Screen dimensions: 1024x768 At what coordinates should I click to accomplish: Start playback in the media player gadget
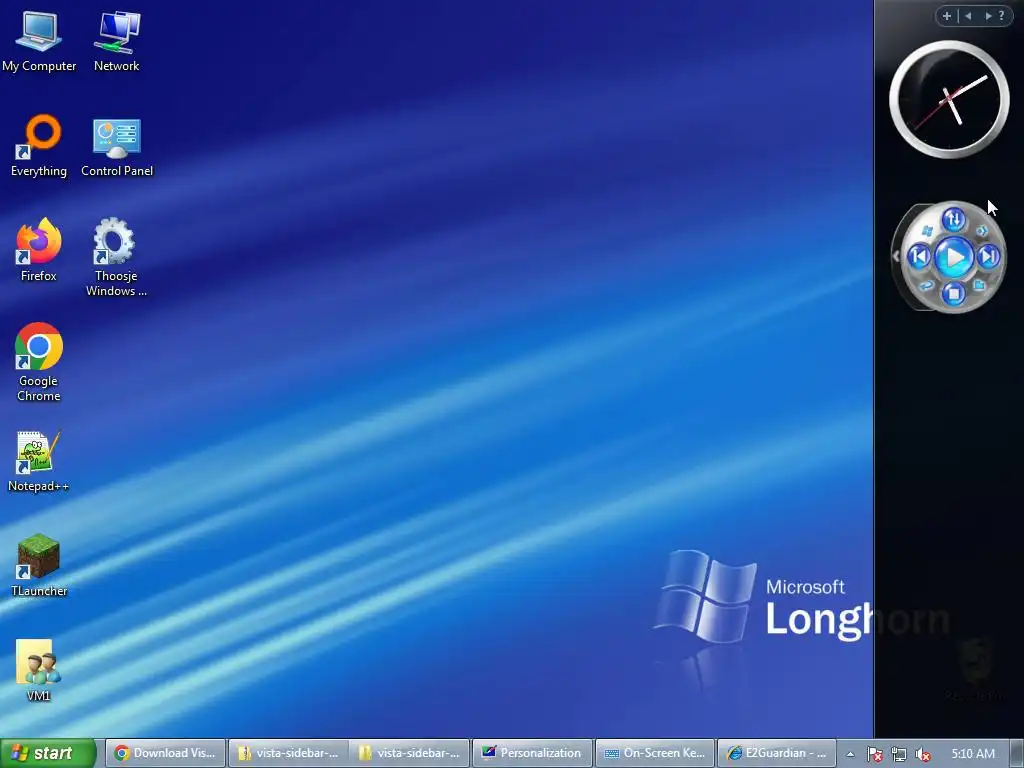954,257
